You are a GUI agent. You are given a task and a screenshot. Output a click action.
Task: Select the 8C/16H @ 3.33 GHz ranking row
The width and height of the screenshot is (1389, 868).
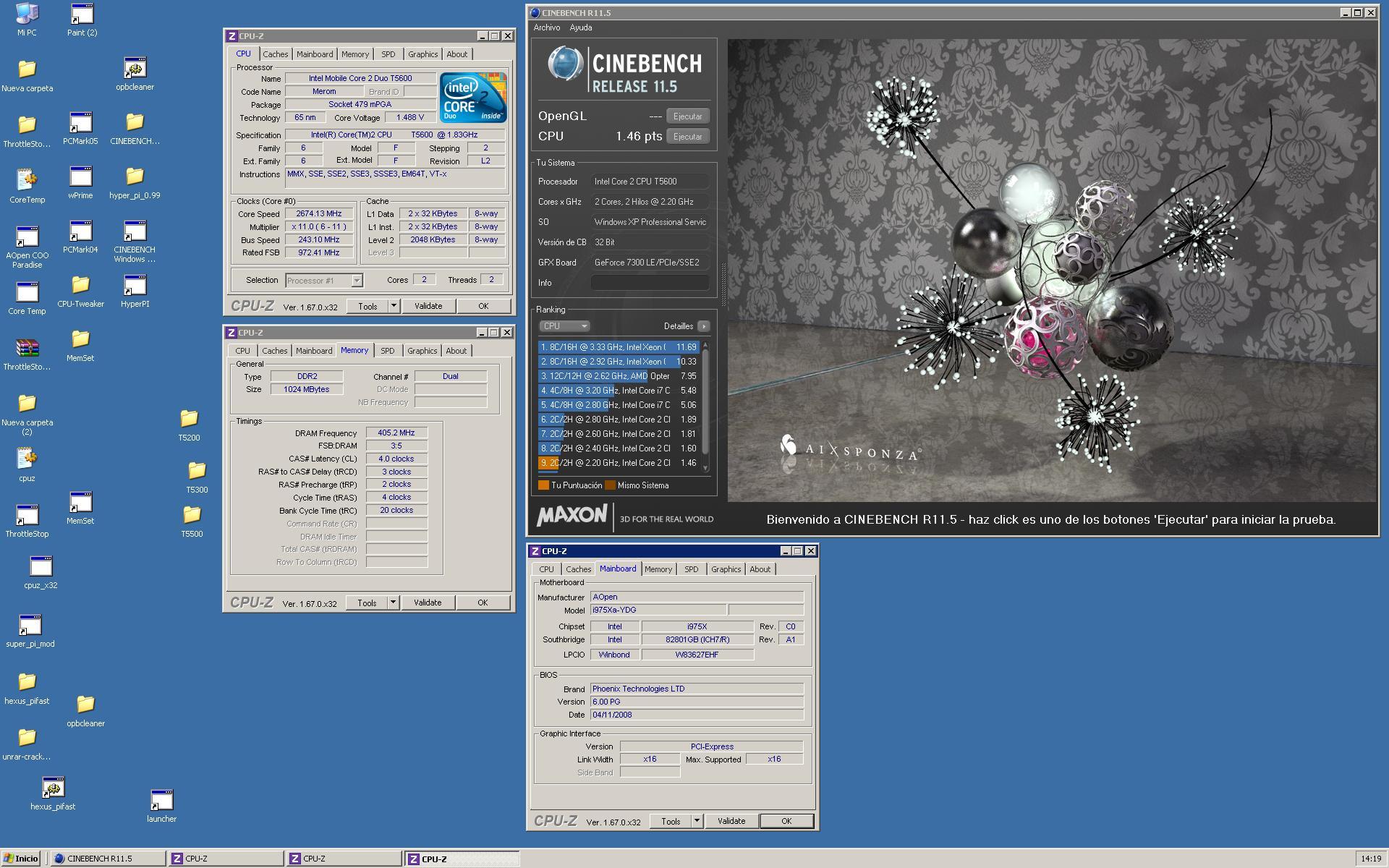[619, 347]
